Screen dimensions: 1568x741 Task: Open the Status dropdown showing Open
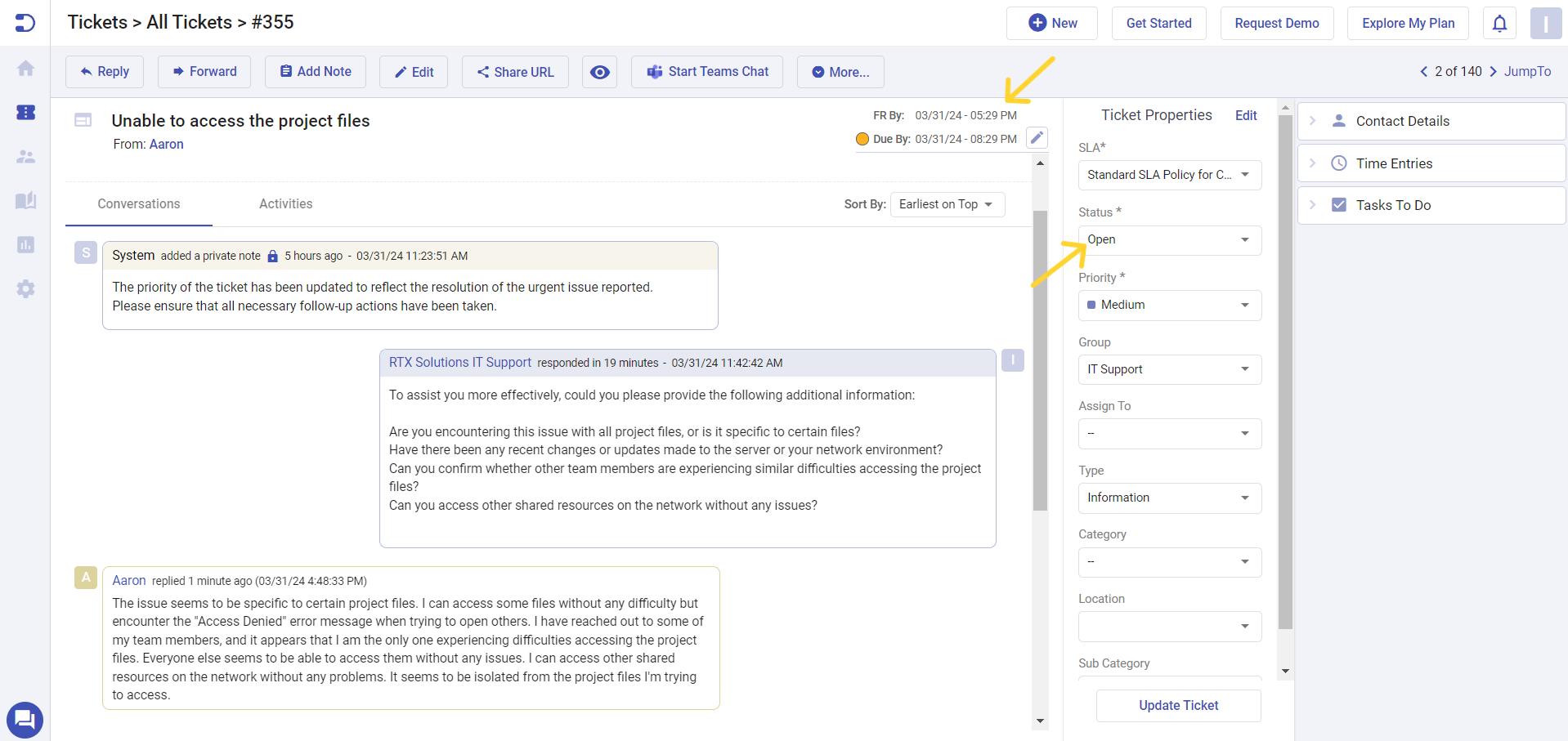(1169, 240)
